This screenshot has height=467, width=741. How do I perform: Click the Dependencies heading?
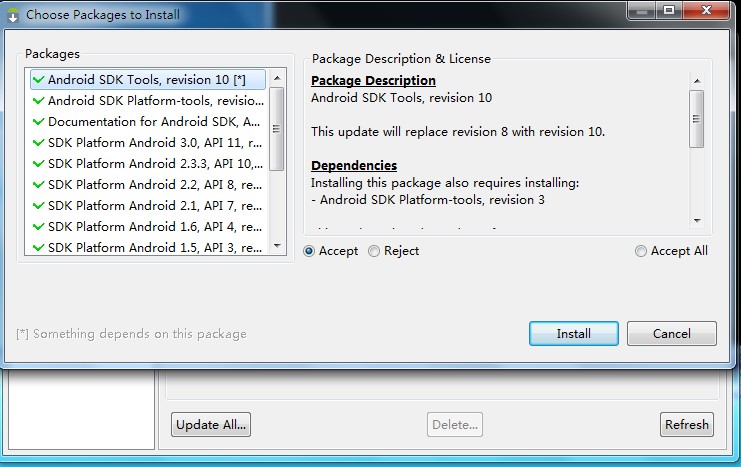354,165
